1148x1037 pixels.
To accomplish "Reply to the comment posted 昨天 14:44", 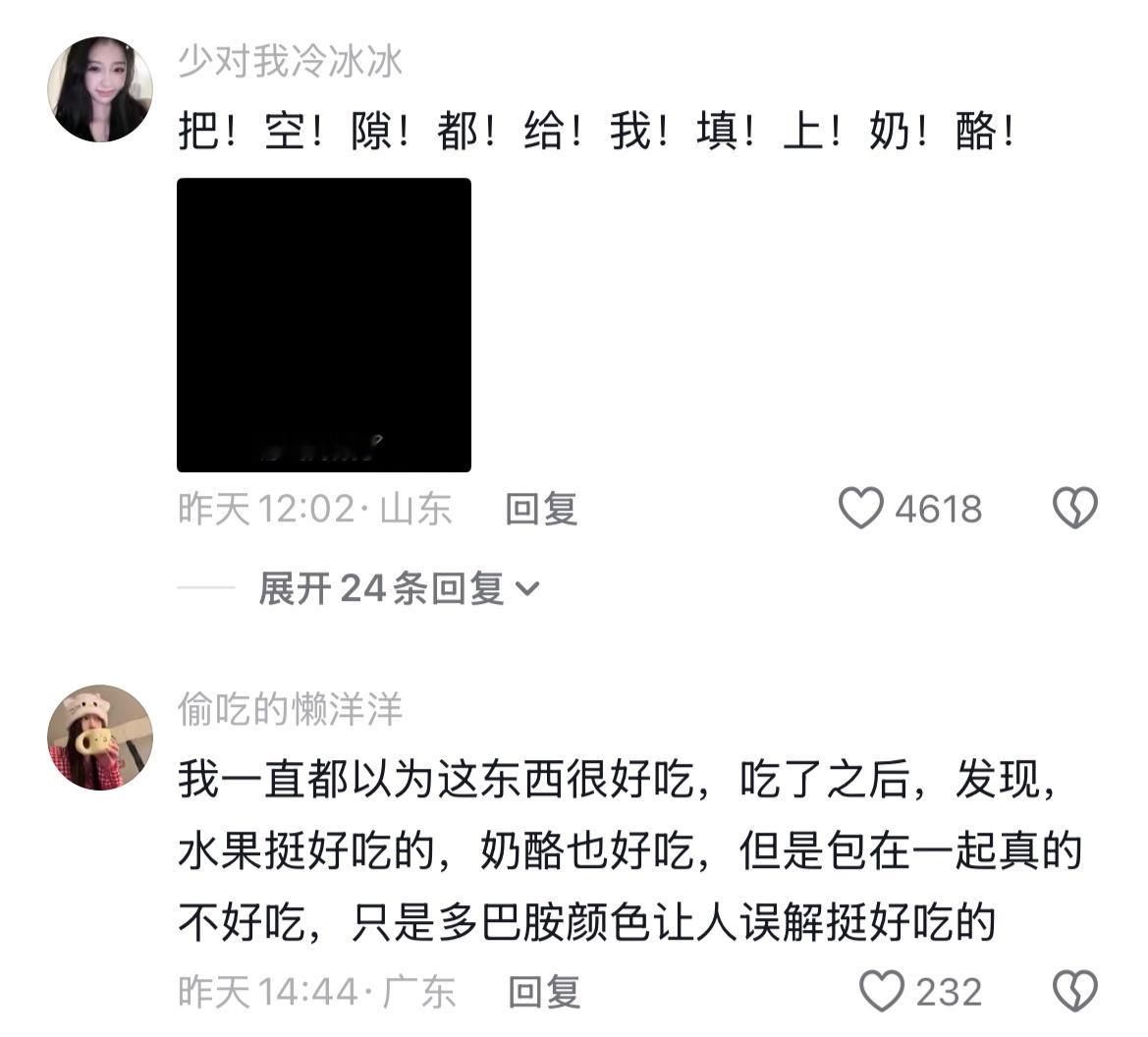I will tap(544, 993).
